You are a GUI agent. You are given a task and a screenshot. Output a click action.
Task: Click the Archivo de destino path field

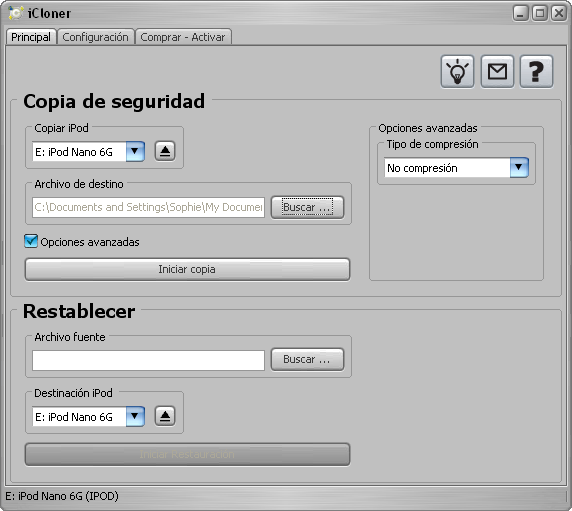click(148, 208)
